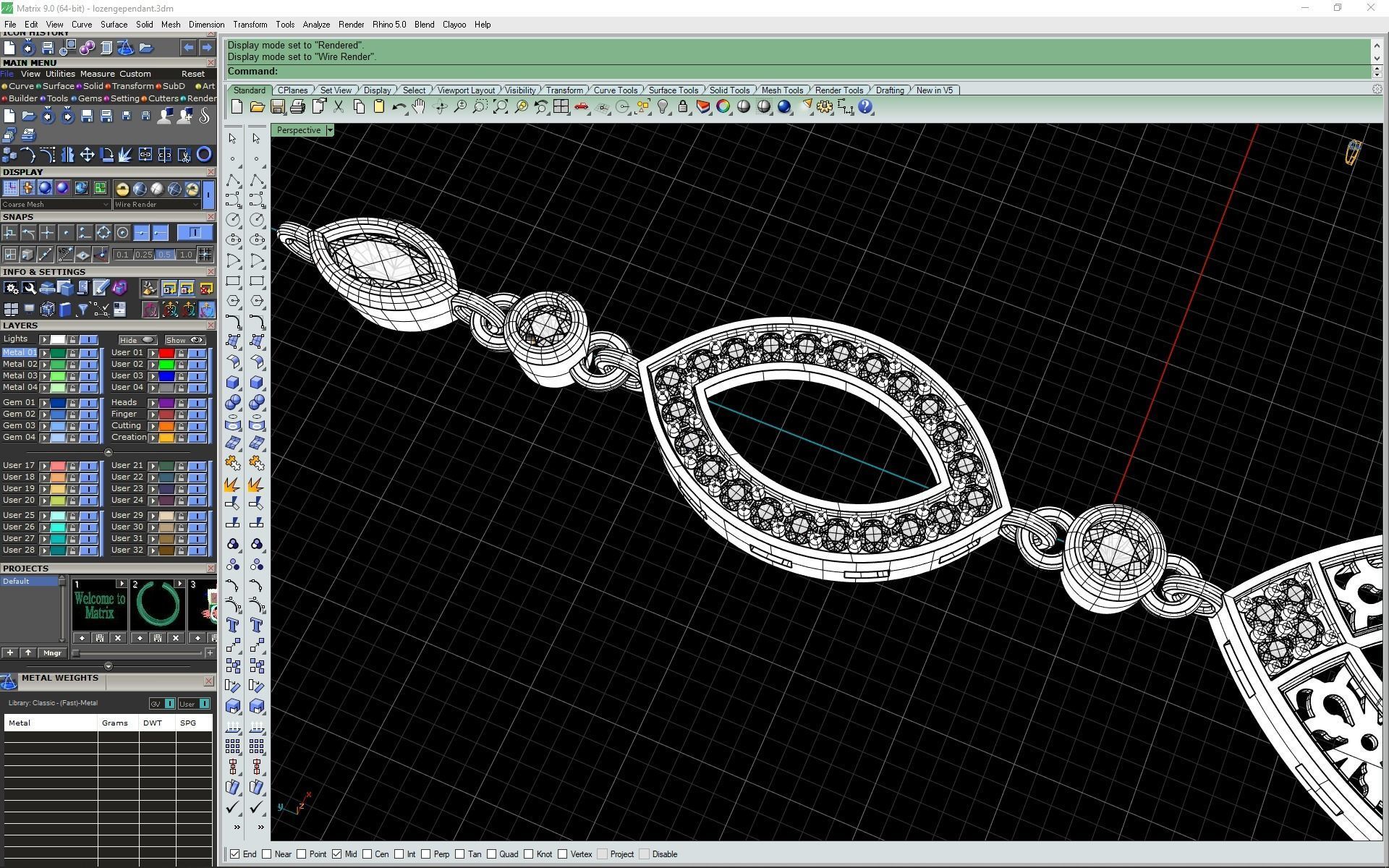Click the Projects thumbnail size slider

coord(137,653)
